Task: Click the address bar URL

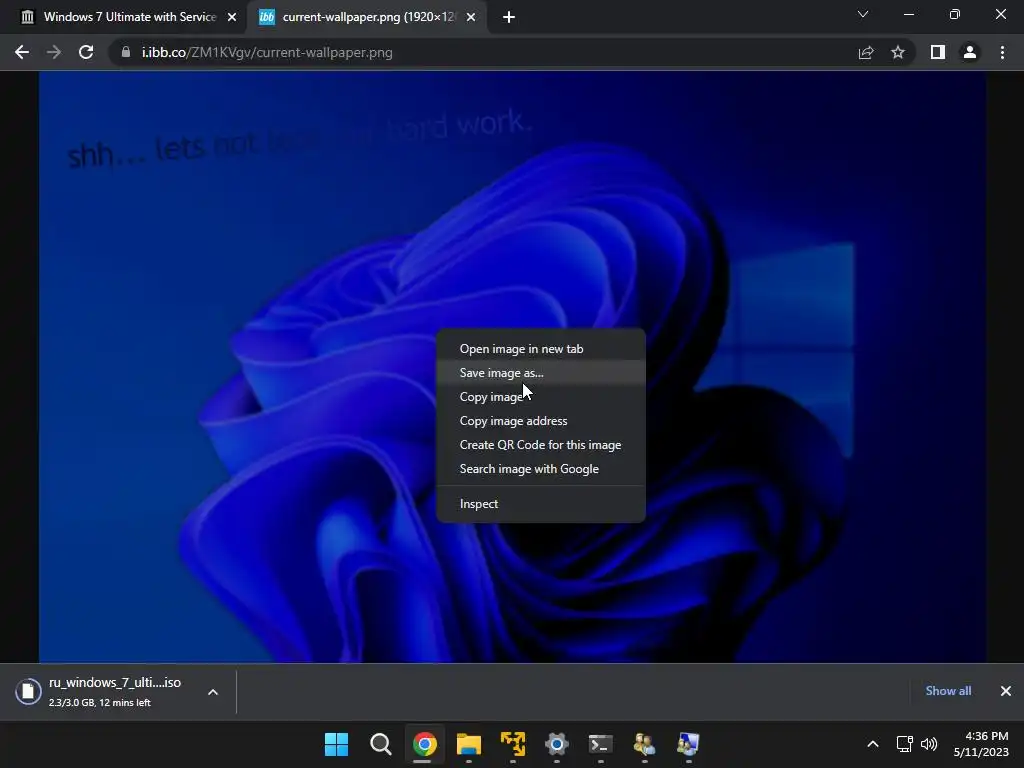Action: (267, 52)
